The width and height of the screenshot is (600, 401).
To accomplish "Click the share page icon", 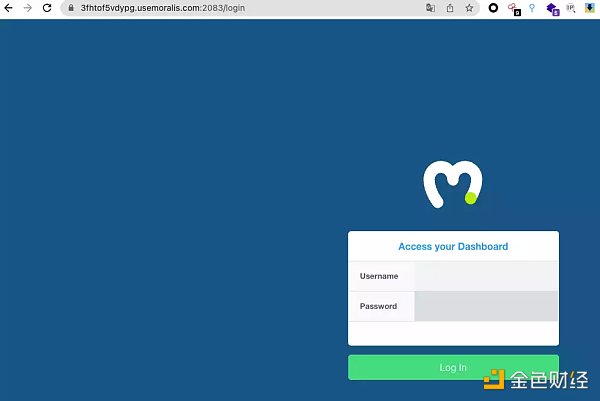I will pyautogui.click(x=450, y=8).
